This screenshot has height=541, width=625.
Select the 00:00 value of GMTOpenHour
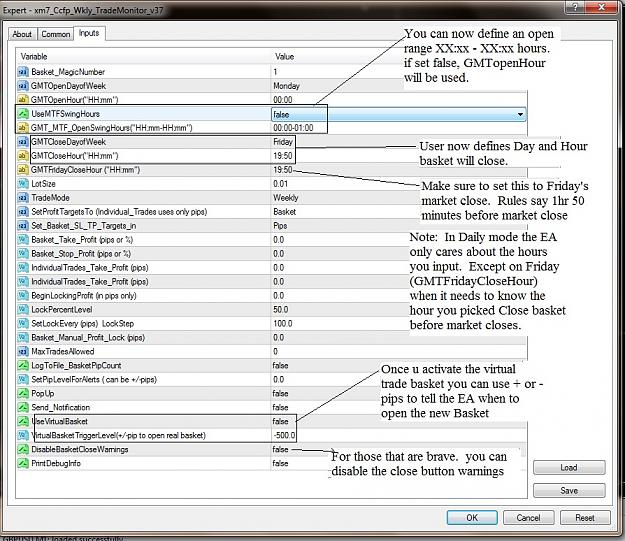point(283,100)
